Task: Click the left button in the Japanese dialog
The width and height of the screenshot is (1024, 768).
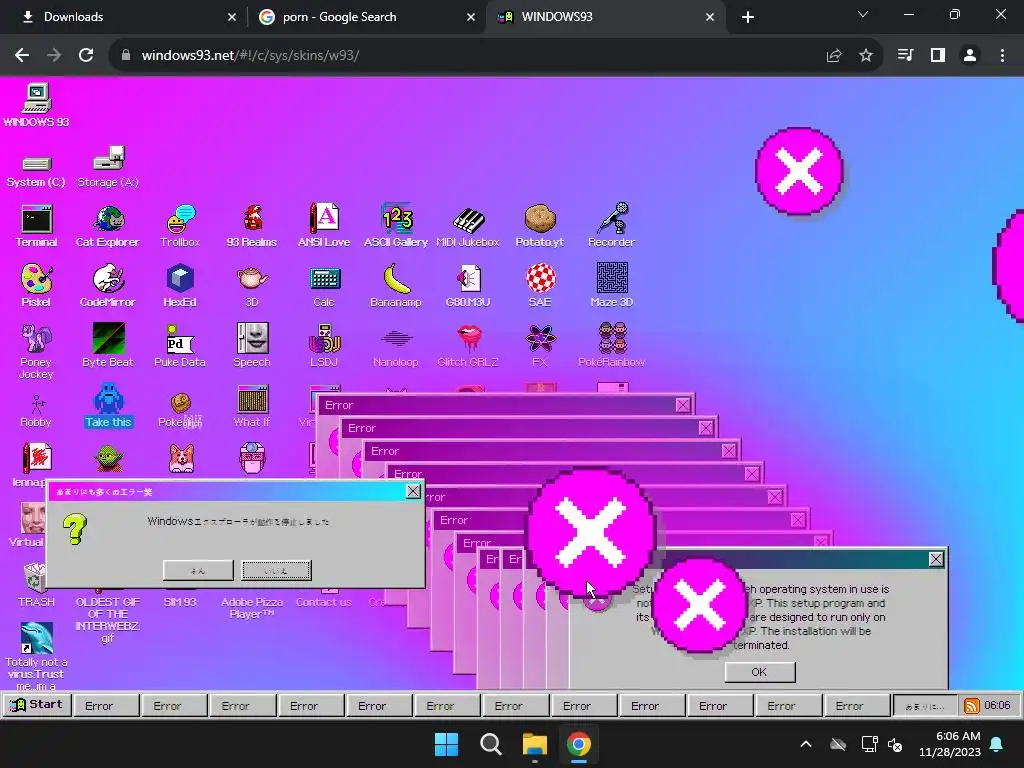Action: [198, 570]
